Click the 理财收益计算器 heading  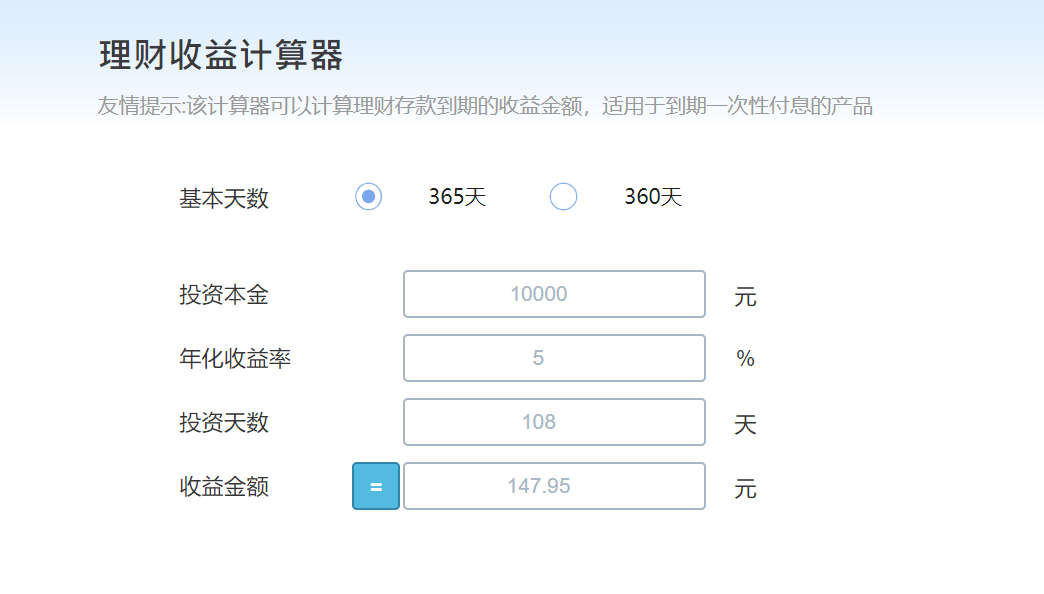coord(221,55)
